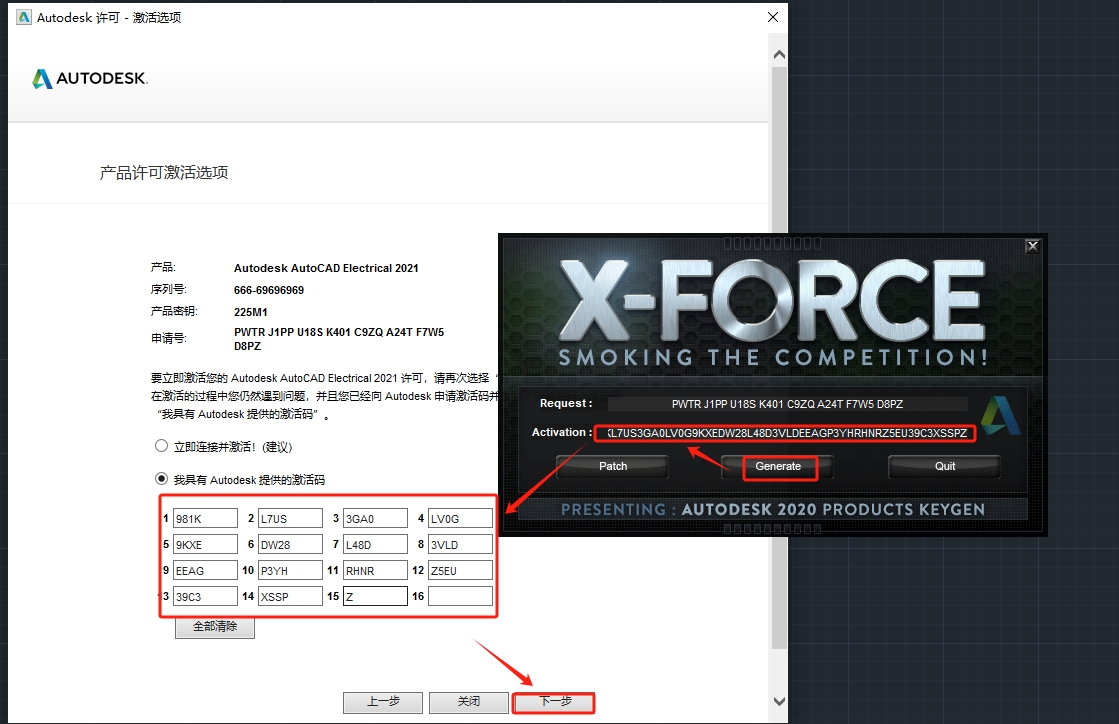The width and height of the screenshot is (1119, 724).
Task: Click activation code field 15 containing Z
Action: pyautogui.click(x=375, y=596)
